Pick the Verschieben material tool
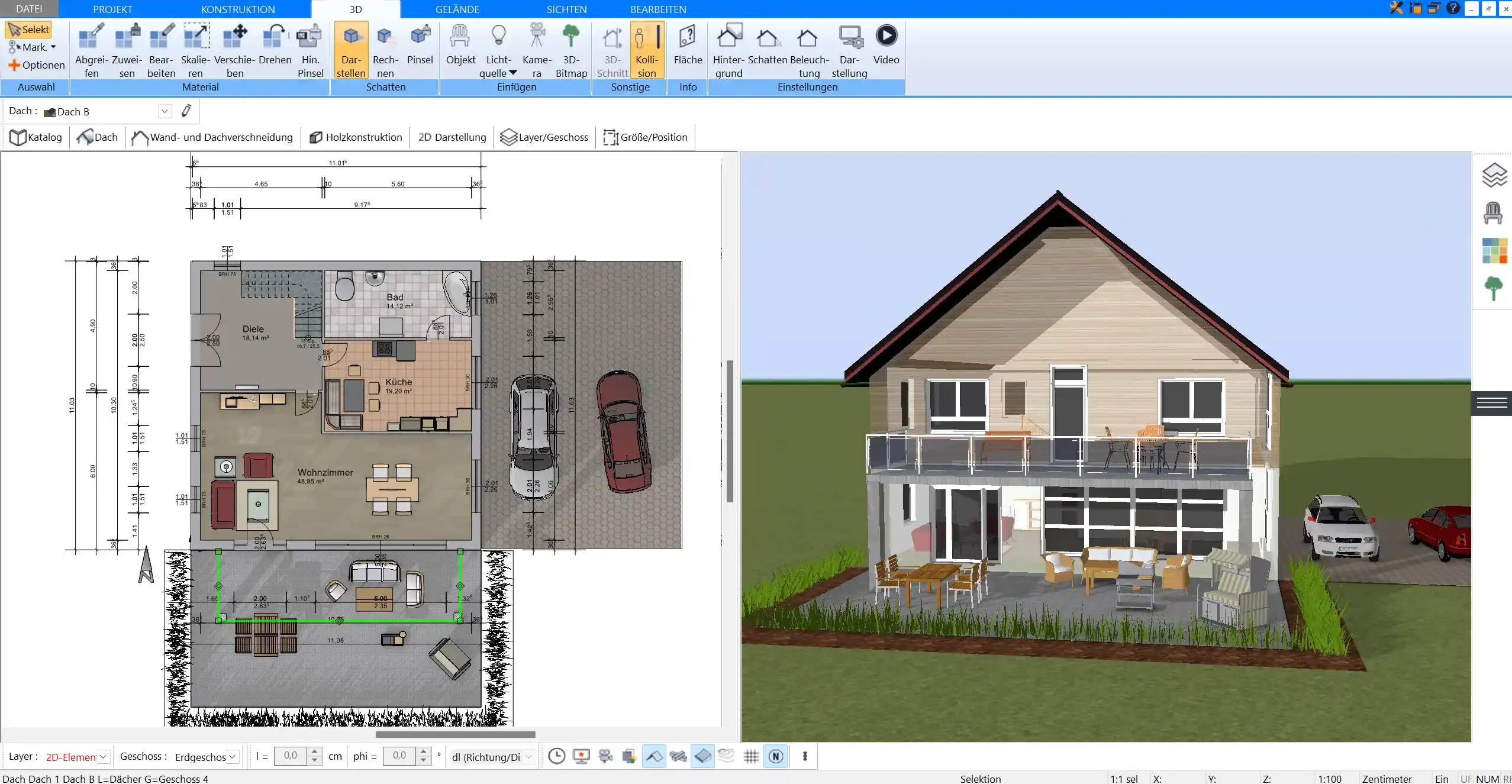This screenshot has width=1512, height=784. point(234,50)
